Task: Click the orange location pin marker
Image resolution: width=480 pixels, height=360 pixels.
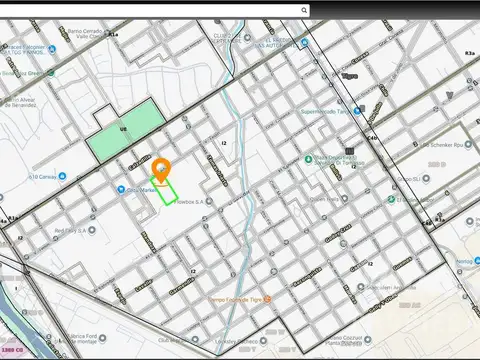Action: [161, 171]
